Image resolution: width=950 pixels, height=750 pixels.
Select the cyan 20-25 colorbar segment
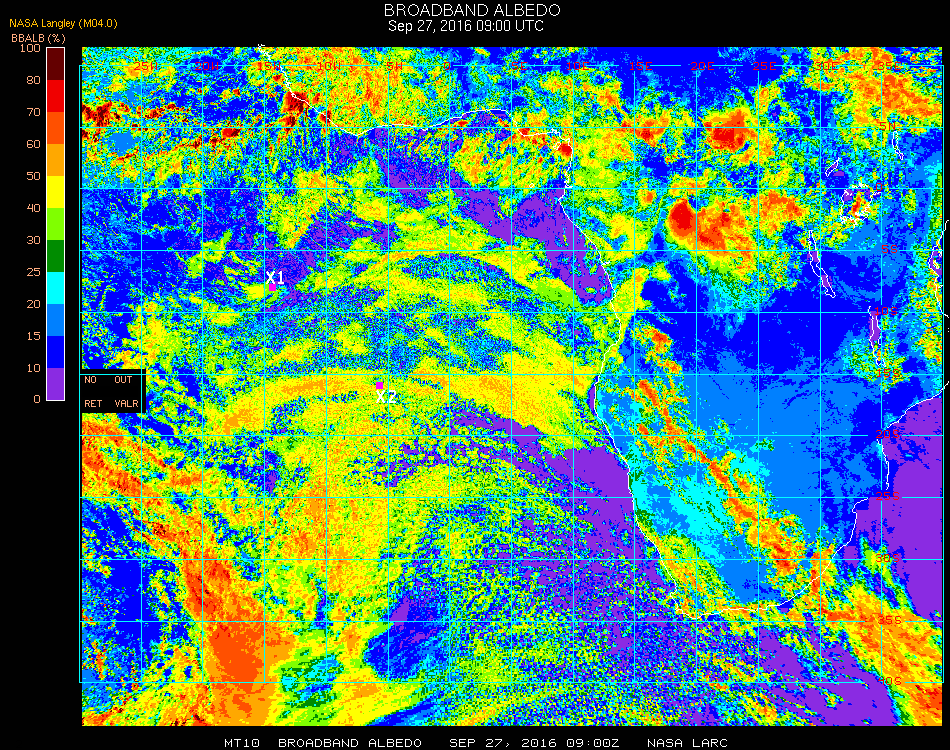[x=56, y=288]
